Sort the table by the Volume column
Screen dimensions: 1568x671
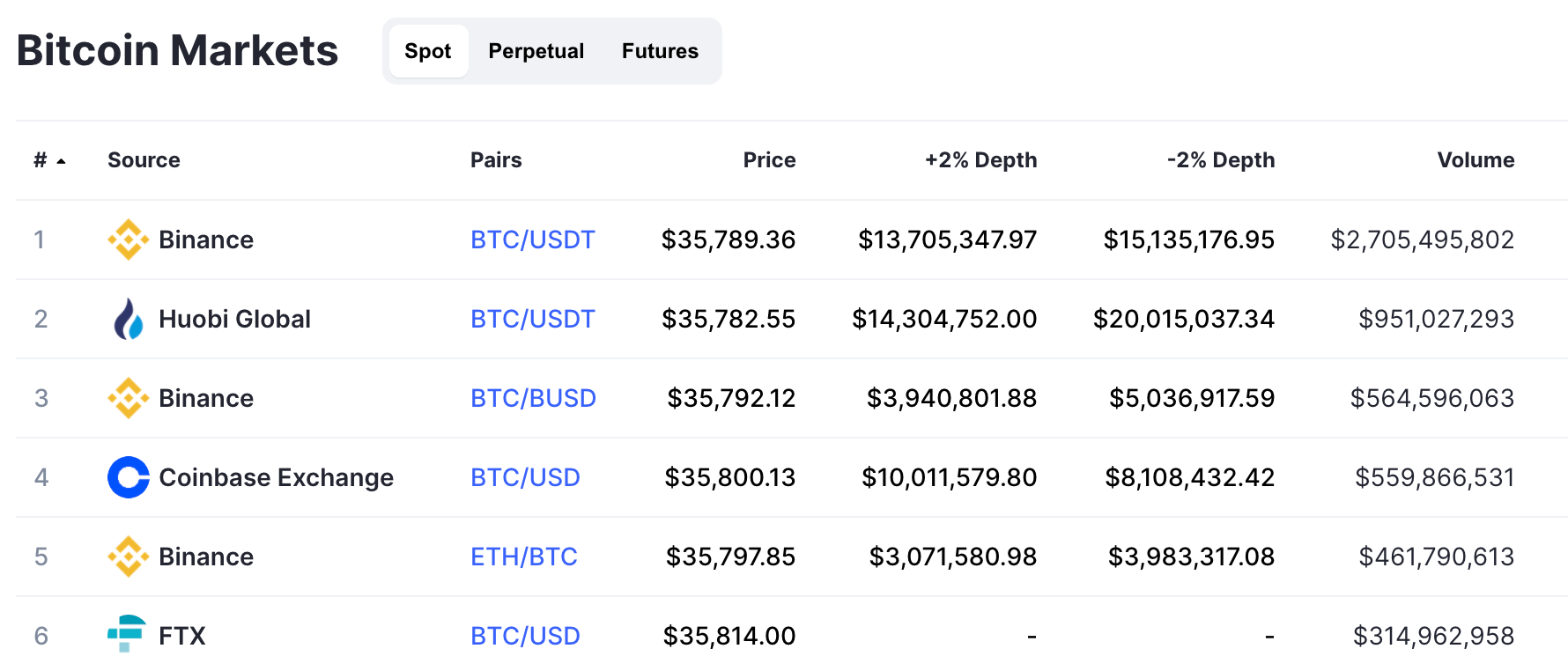pyautogui.click(x=1476, y=159)
